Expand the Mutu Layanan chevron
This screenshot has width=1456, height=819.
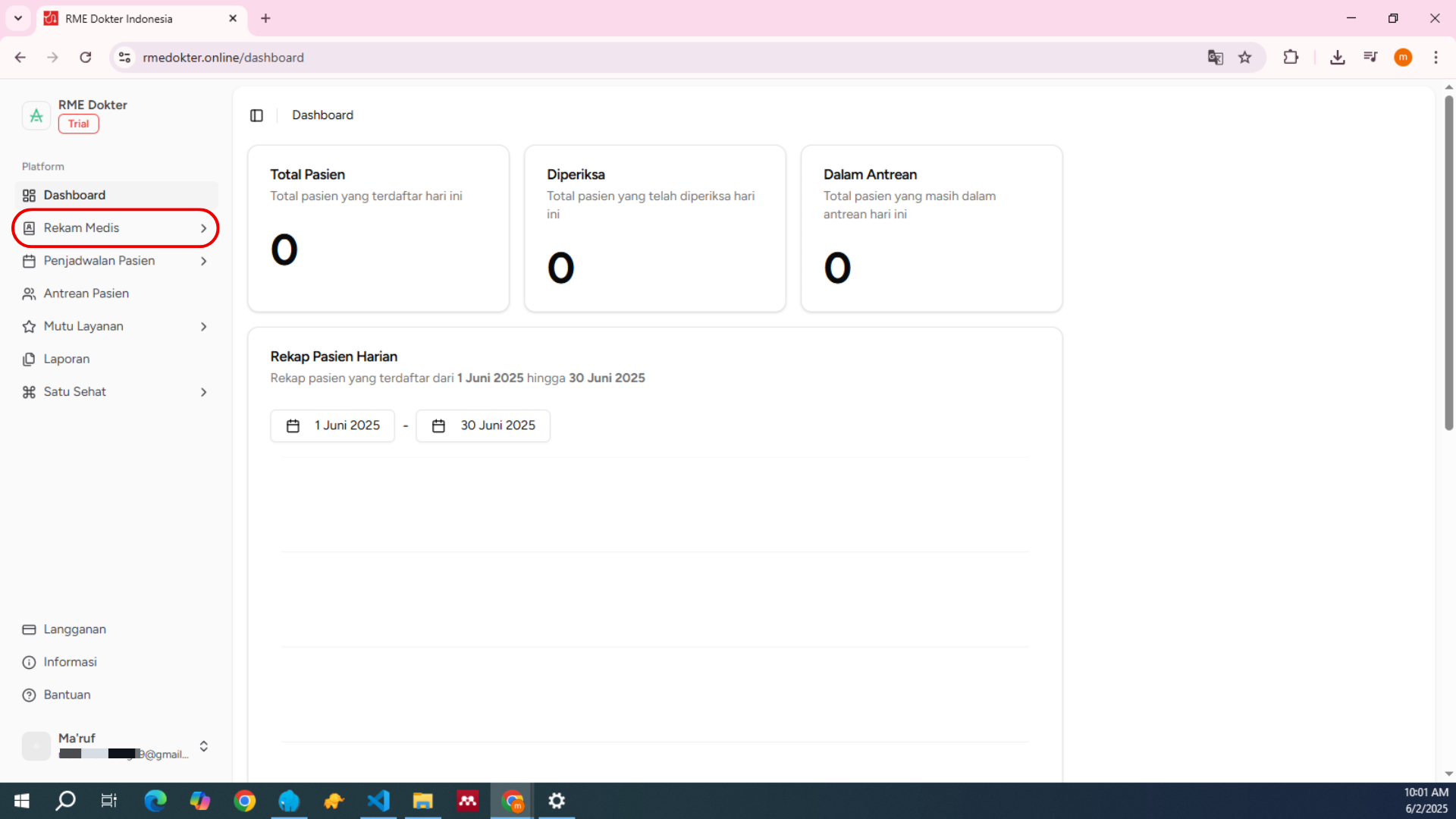203,327
